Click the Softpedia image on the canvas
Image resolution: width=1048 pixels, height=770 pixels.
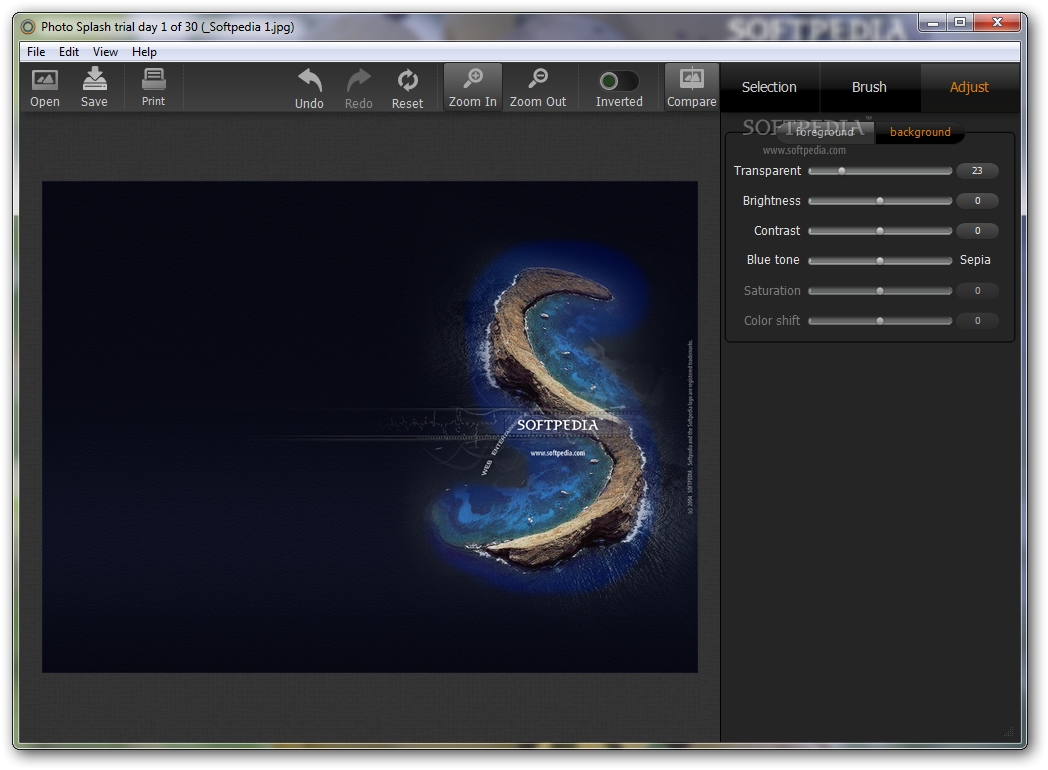(370, 426)
